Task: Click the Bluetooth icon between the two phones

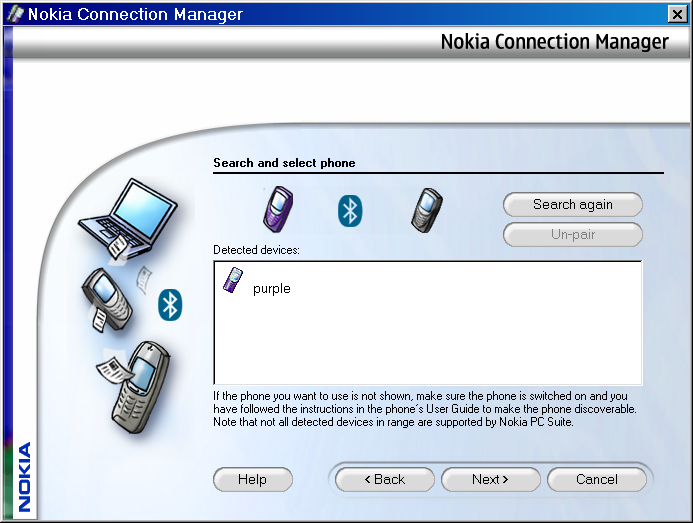Action: click(x=350, y=211)
